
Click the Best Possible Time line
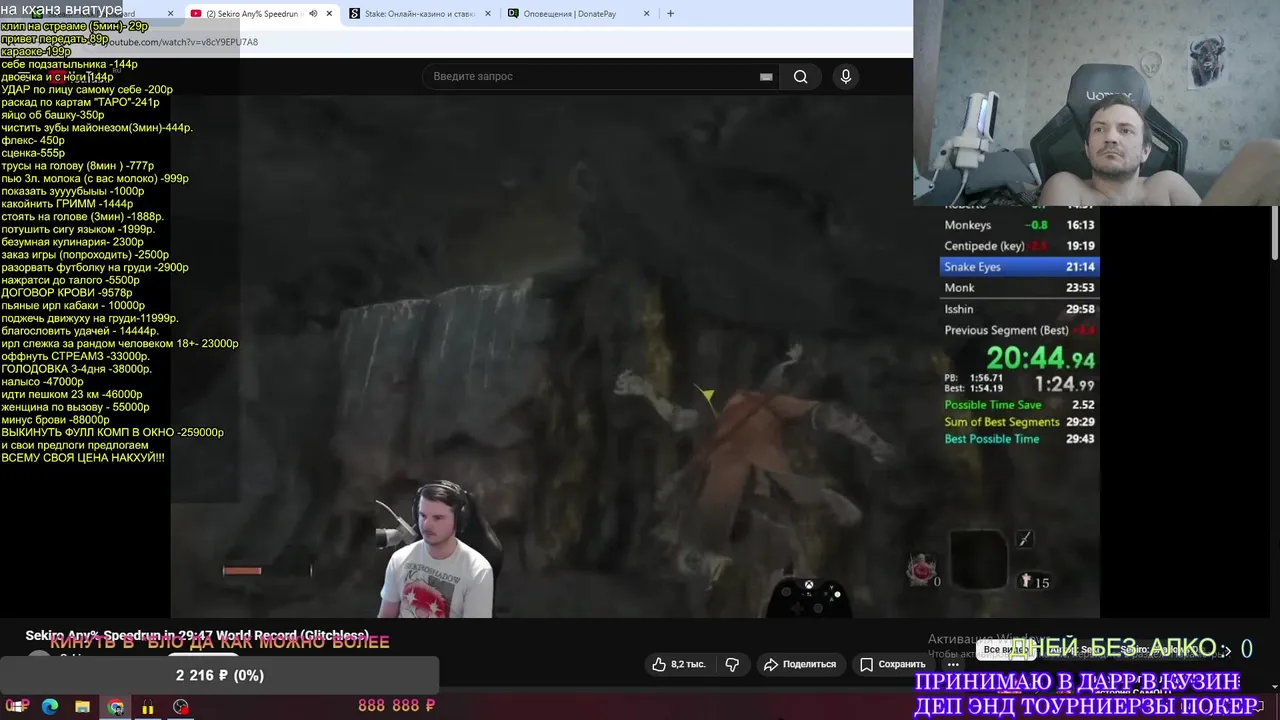coord(1019,439)
